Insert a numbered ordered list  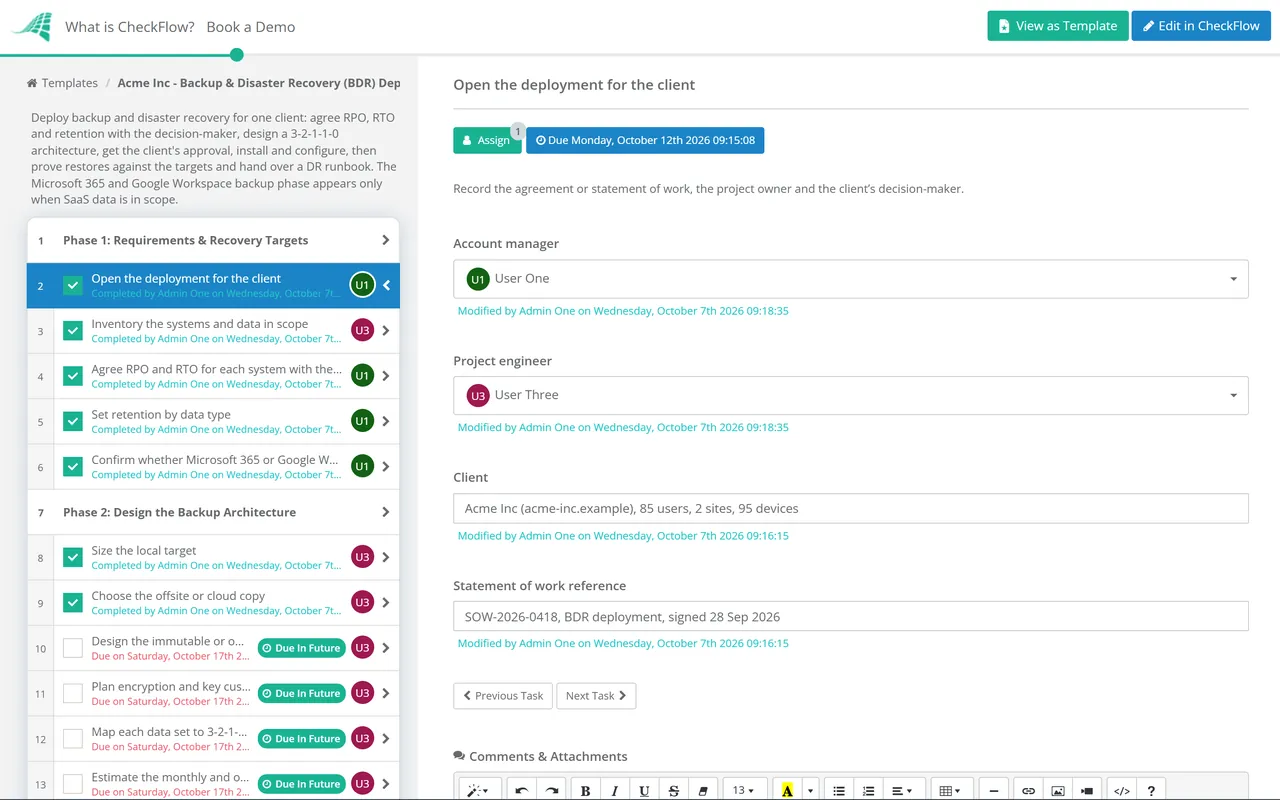pos(869,790)
